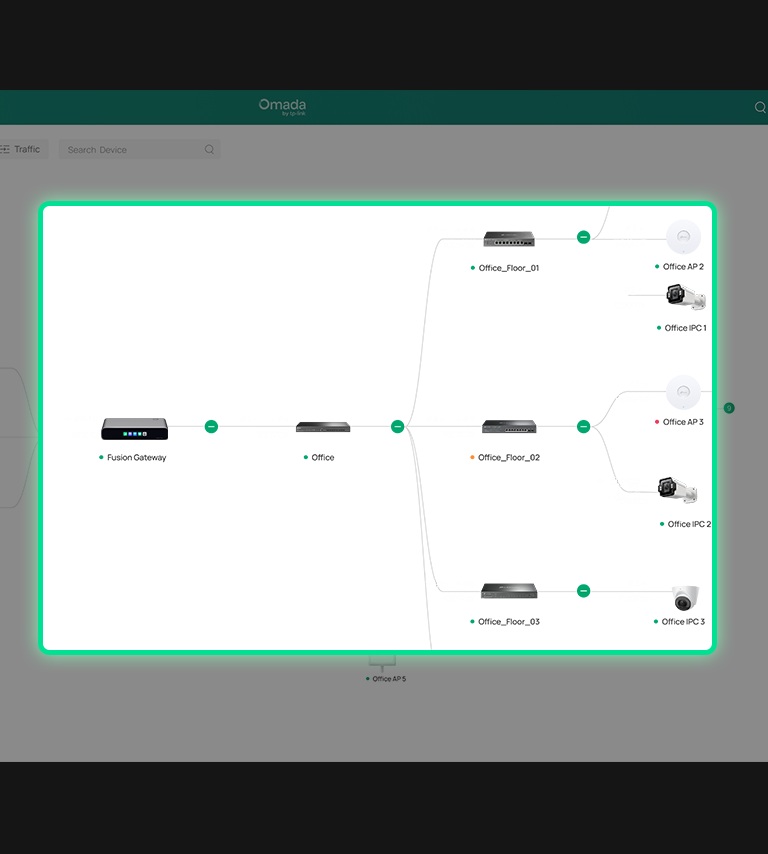Select the Office_Floor_03 switch icon
This screenshot has height=854, width=768.
[509, 590]
